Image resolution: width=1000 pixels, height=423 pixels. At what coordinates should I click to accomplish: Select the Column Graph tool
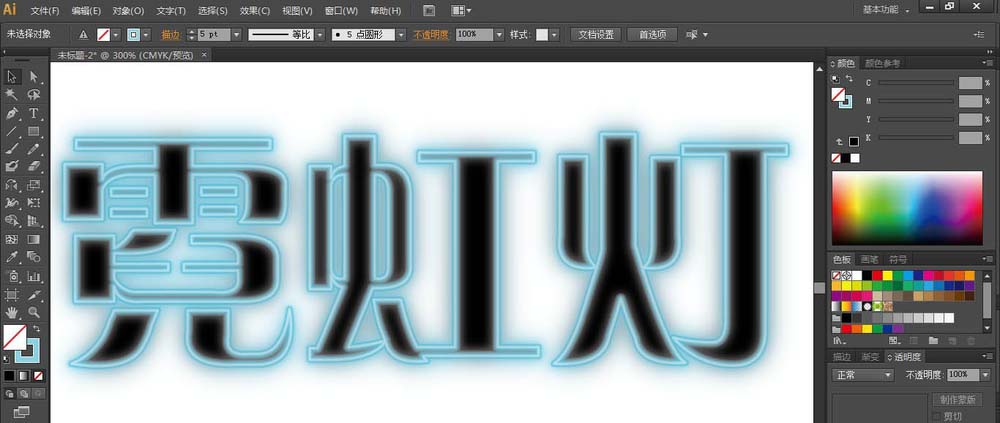pos(34,276)
